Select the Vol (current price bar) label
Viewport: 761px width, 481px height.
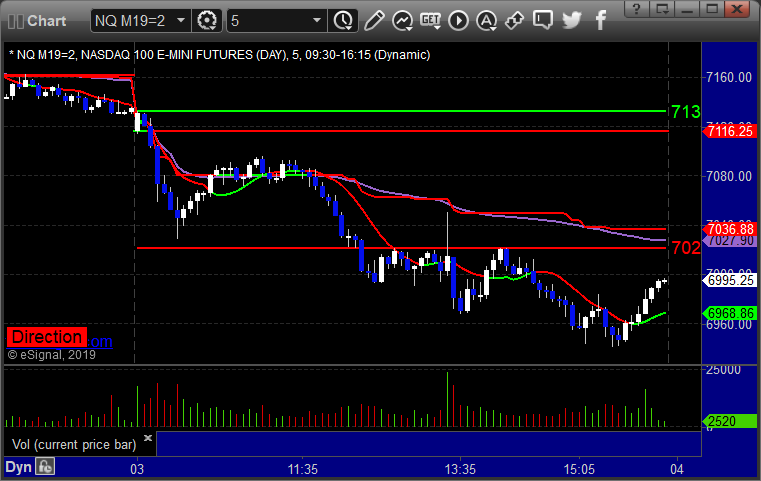(74, 444)
